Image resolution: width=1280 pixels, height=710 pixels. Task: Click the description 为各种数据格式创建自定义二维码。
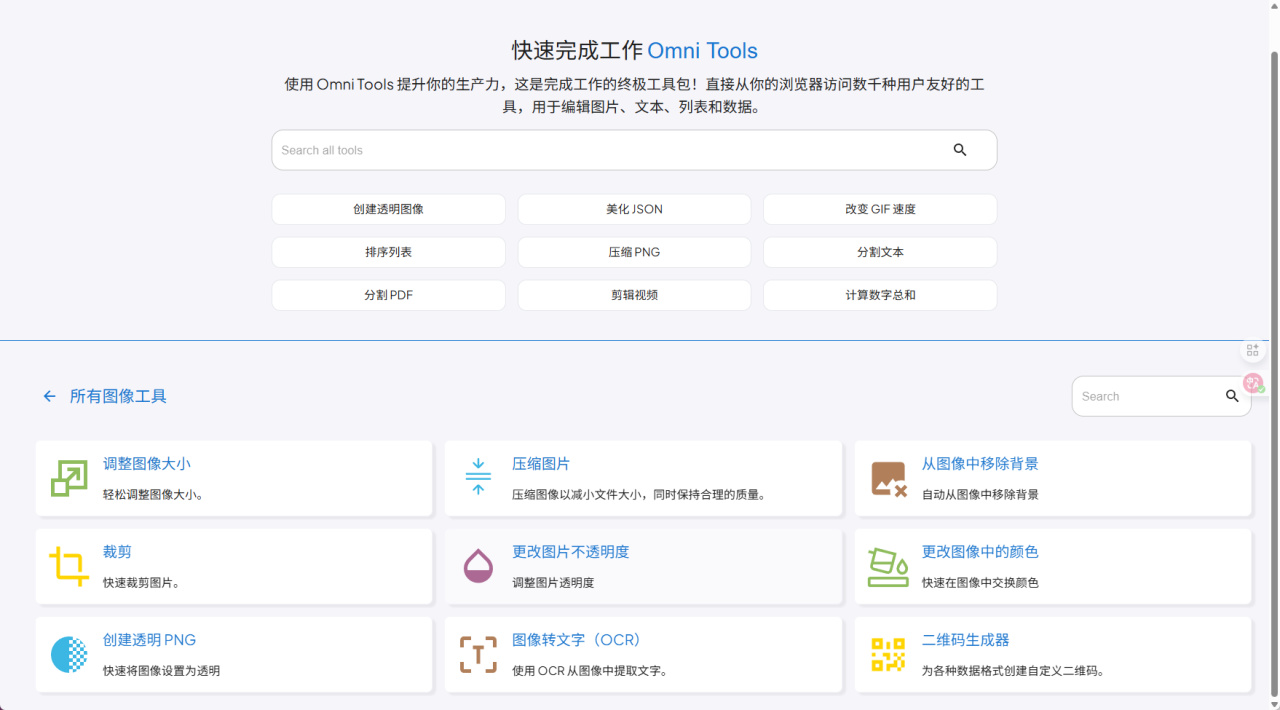(x=1013, y=670)
